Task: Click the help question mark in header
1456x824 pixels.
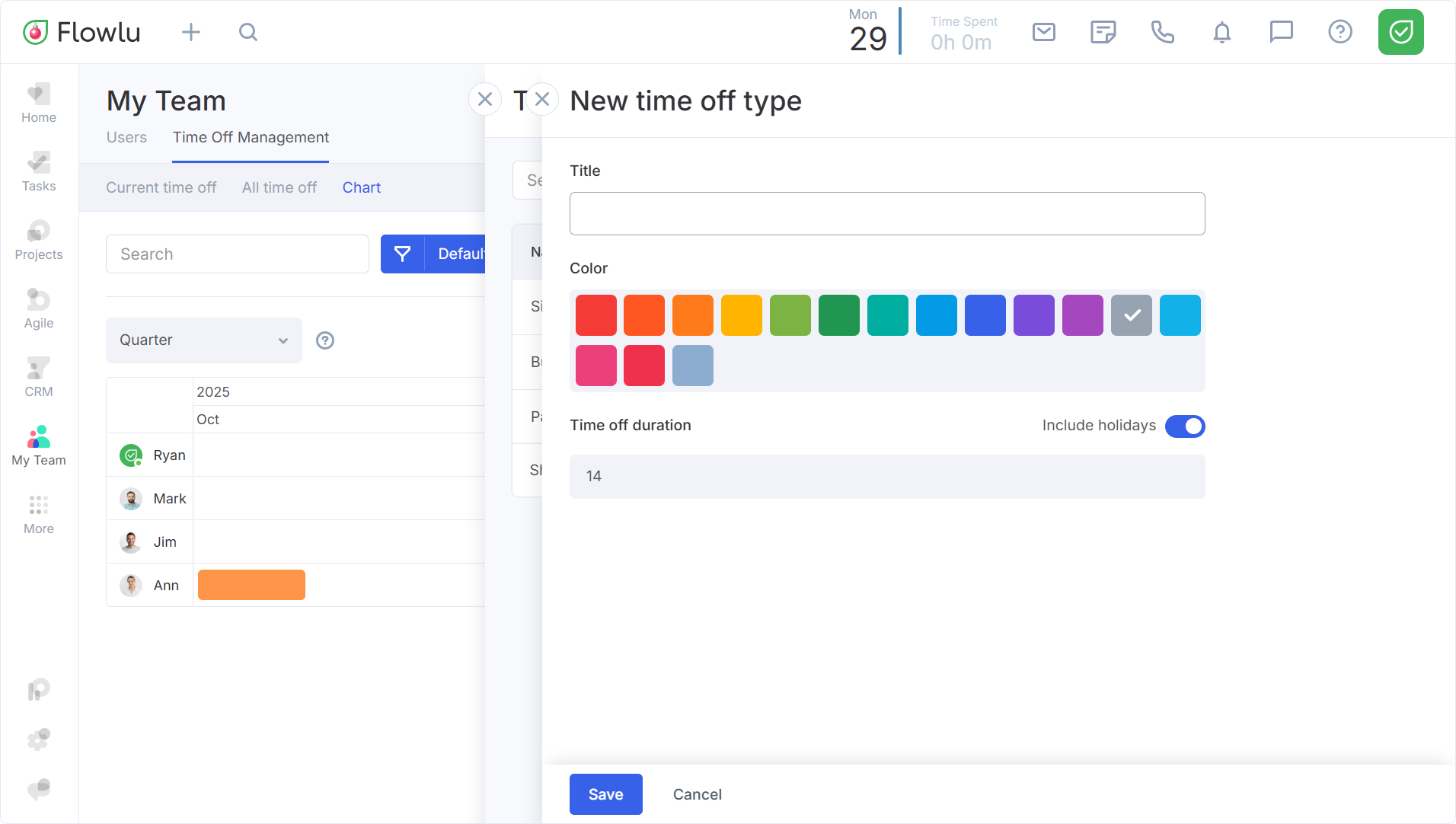Action: click(x=1339, y=32)
